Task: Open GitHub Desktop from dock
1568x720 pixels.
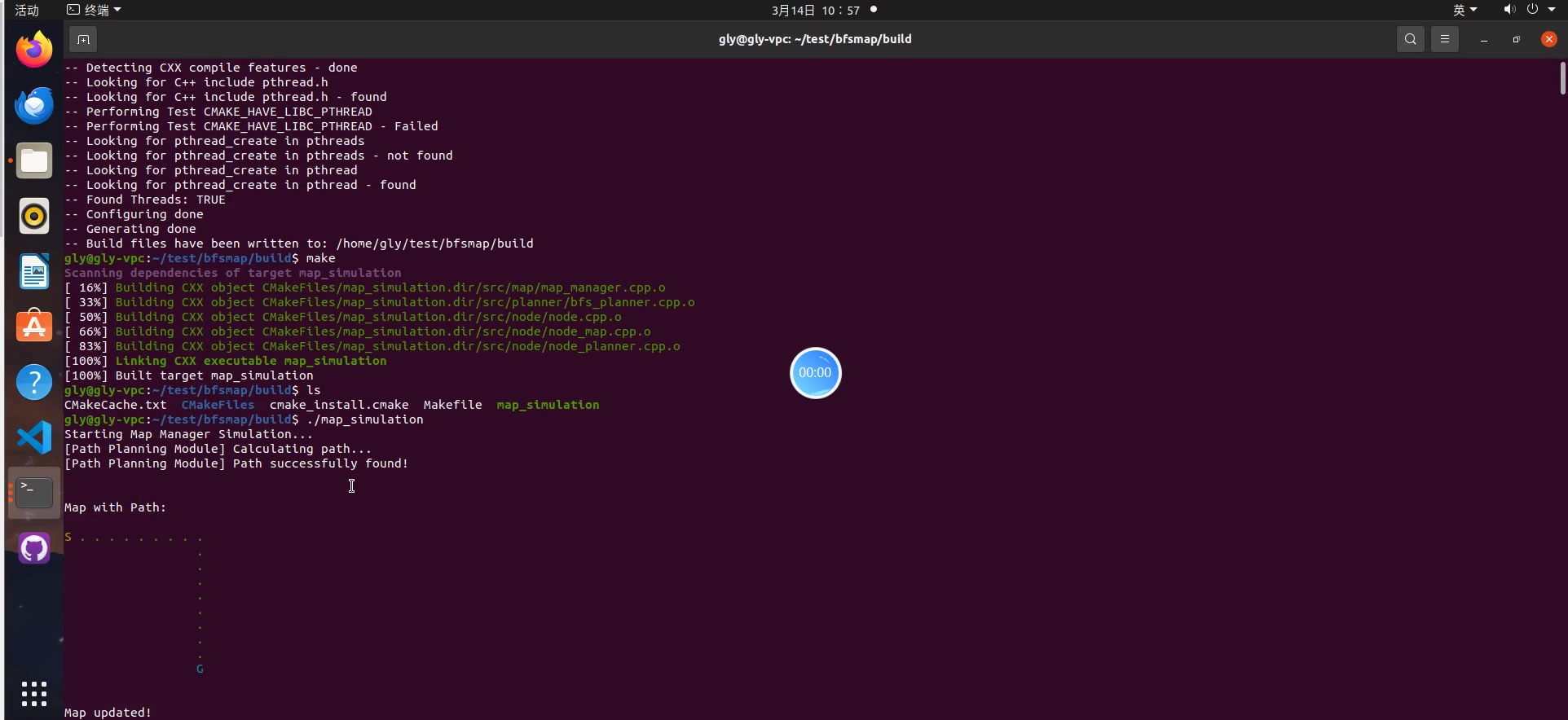Action: (x=34, y=548)
